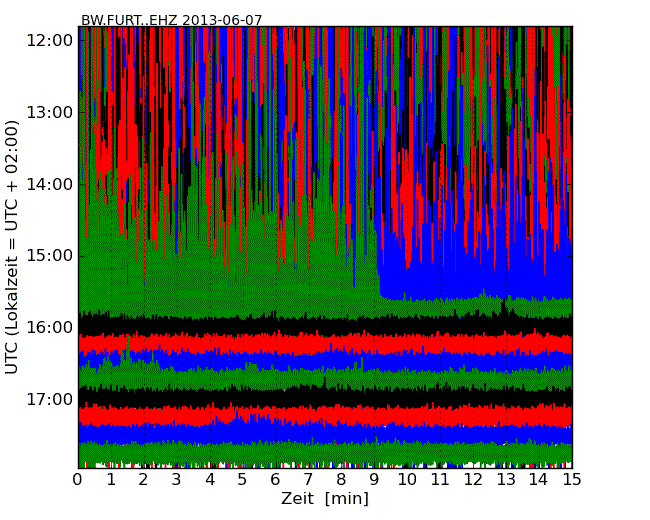Click the x-axis tick label 15
The image size is (650, 520).
[572, 480]
